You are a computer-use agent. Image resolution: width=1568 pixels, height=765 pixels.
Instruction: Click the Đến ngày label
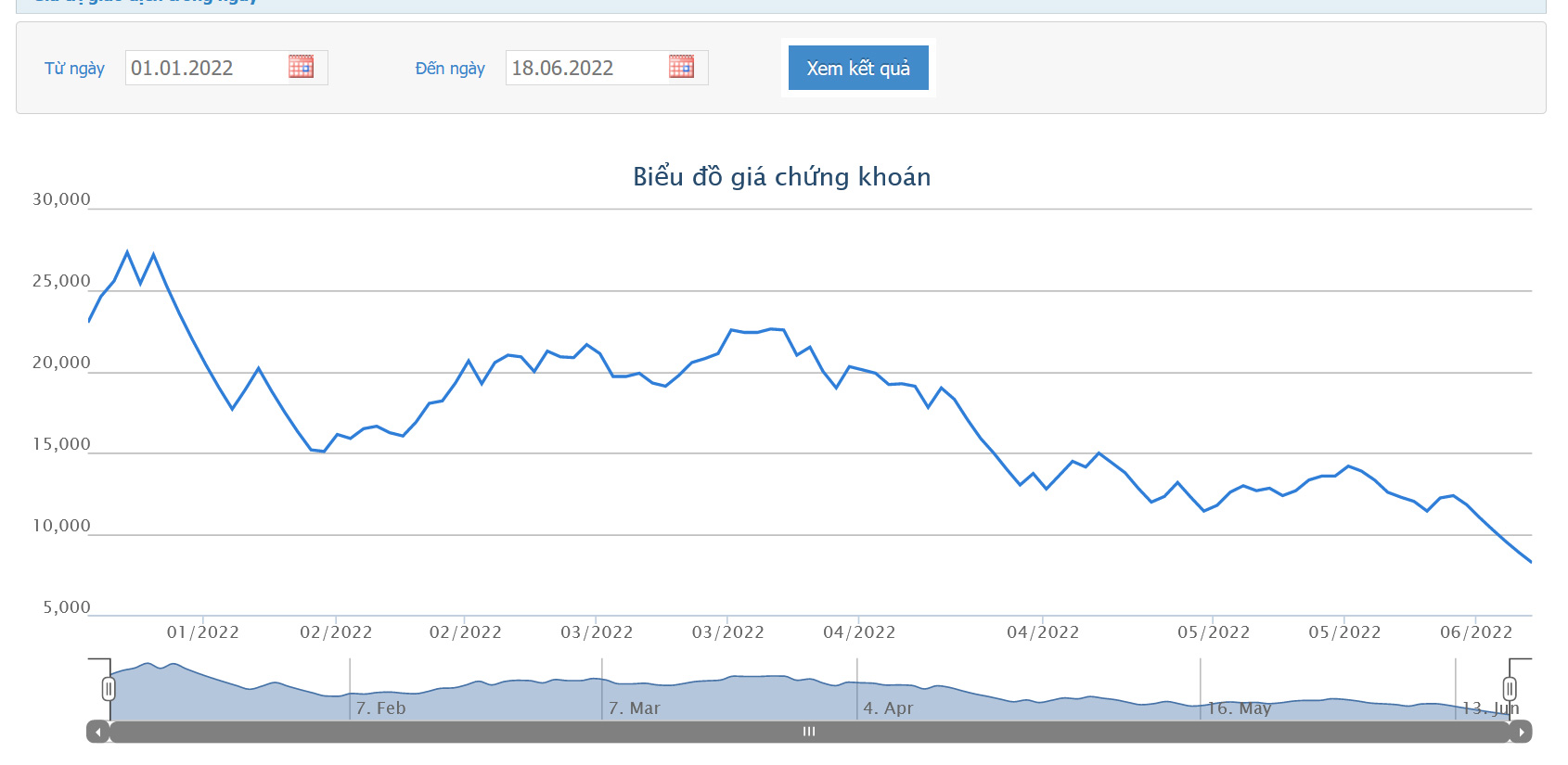click(450, 69)
